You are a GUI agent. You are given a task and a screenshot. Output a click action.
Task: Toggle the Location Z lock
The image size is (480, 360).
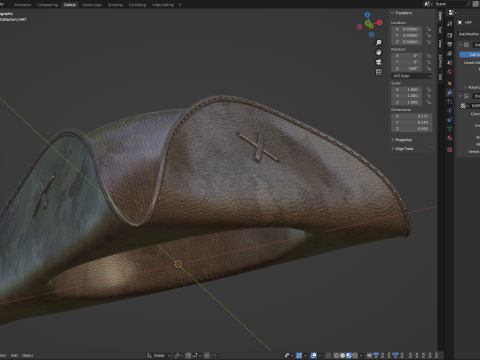tap(429, 42)
